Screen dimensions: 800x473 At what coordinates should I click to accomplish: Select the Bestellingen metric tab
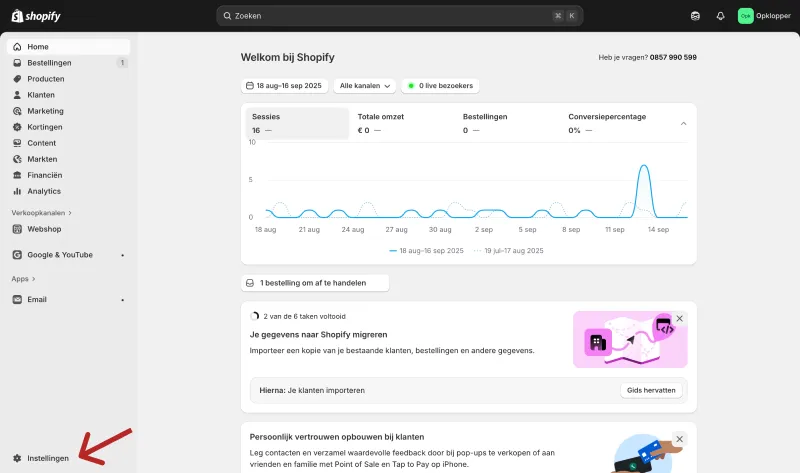[509, 123]
